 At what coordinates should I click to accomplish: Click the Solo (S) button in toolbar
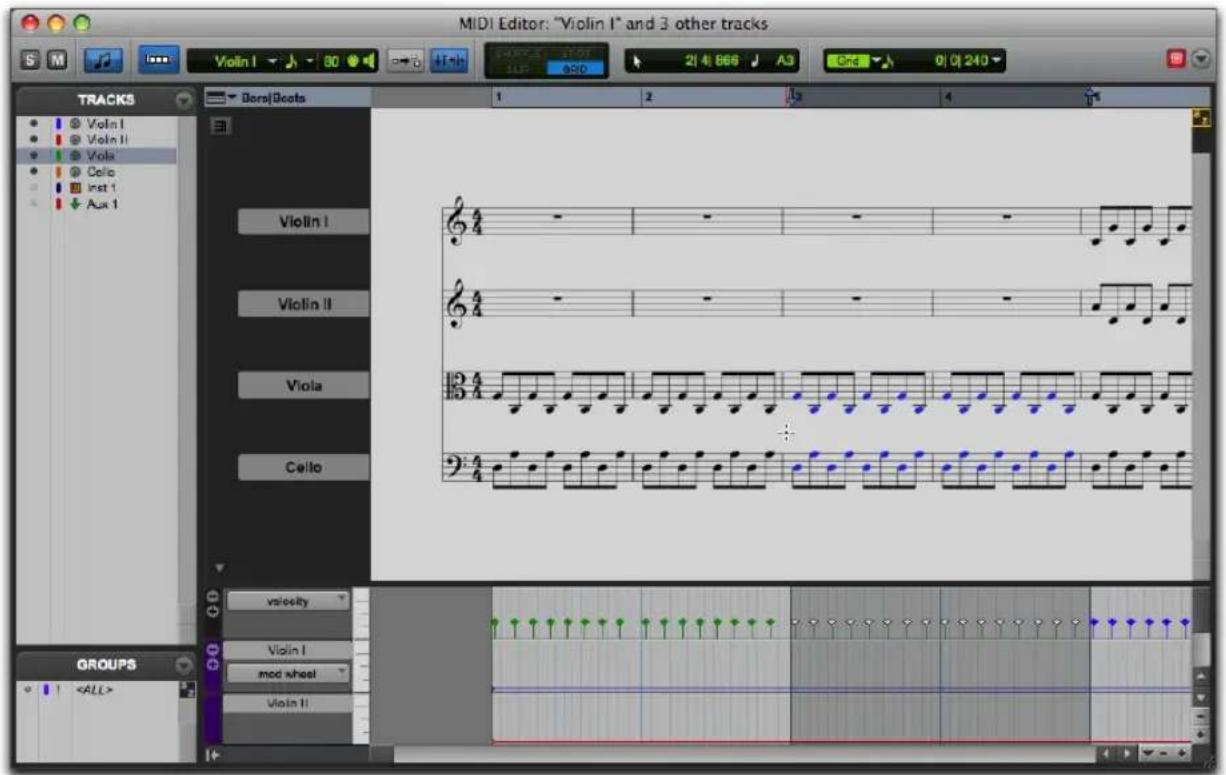[33, 61]
